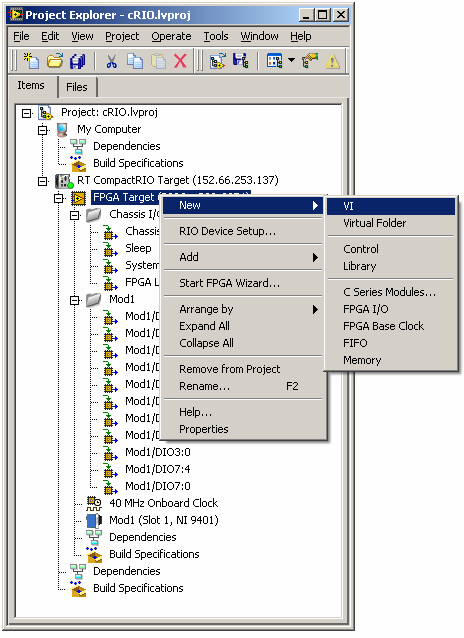Click the Cut scissors icon

click(x=111, y=61)
